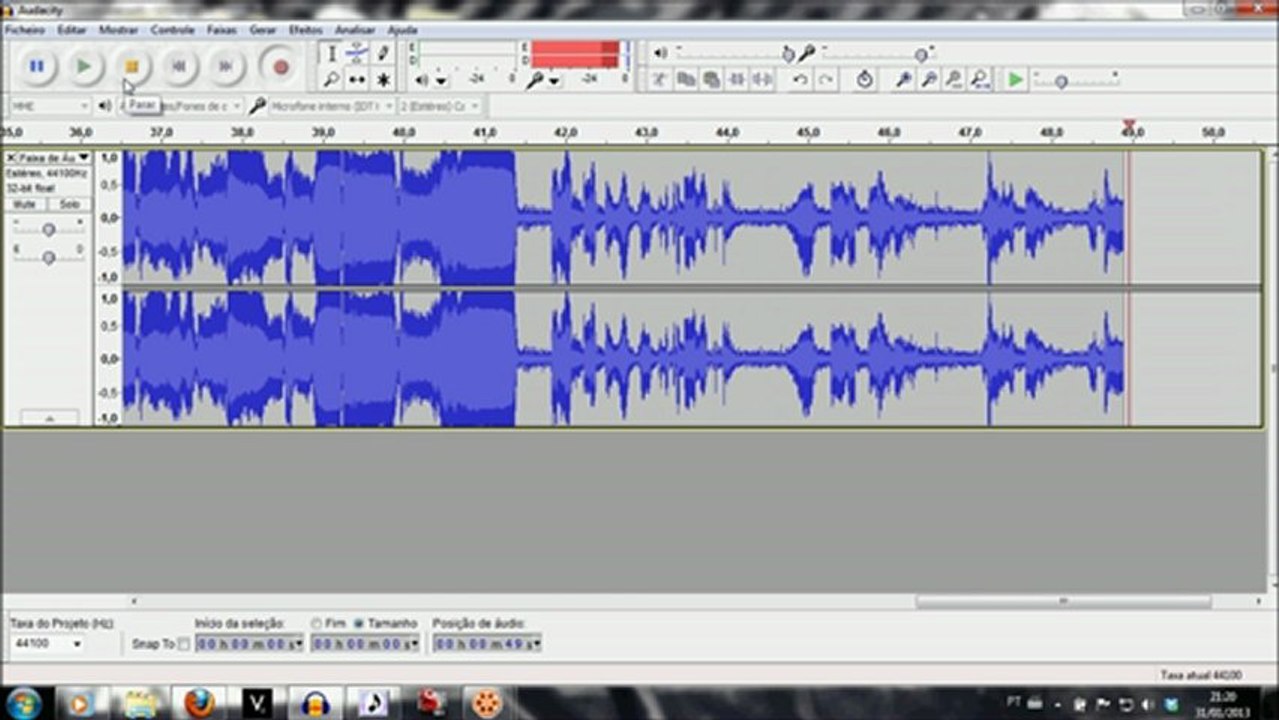Open the audio host MME dropdown
Screen dimensions: 1279x720
click(x=50, y=105)
